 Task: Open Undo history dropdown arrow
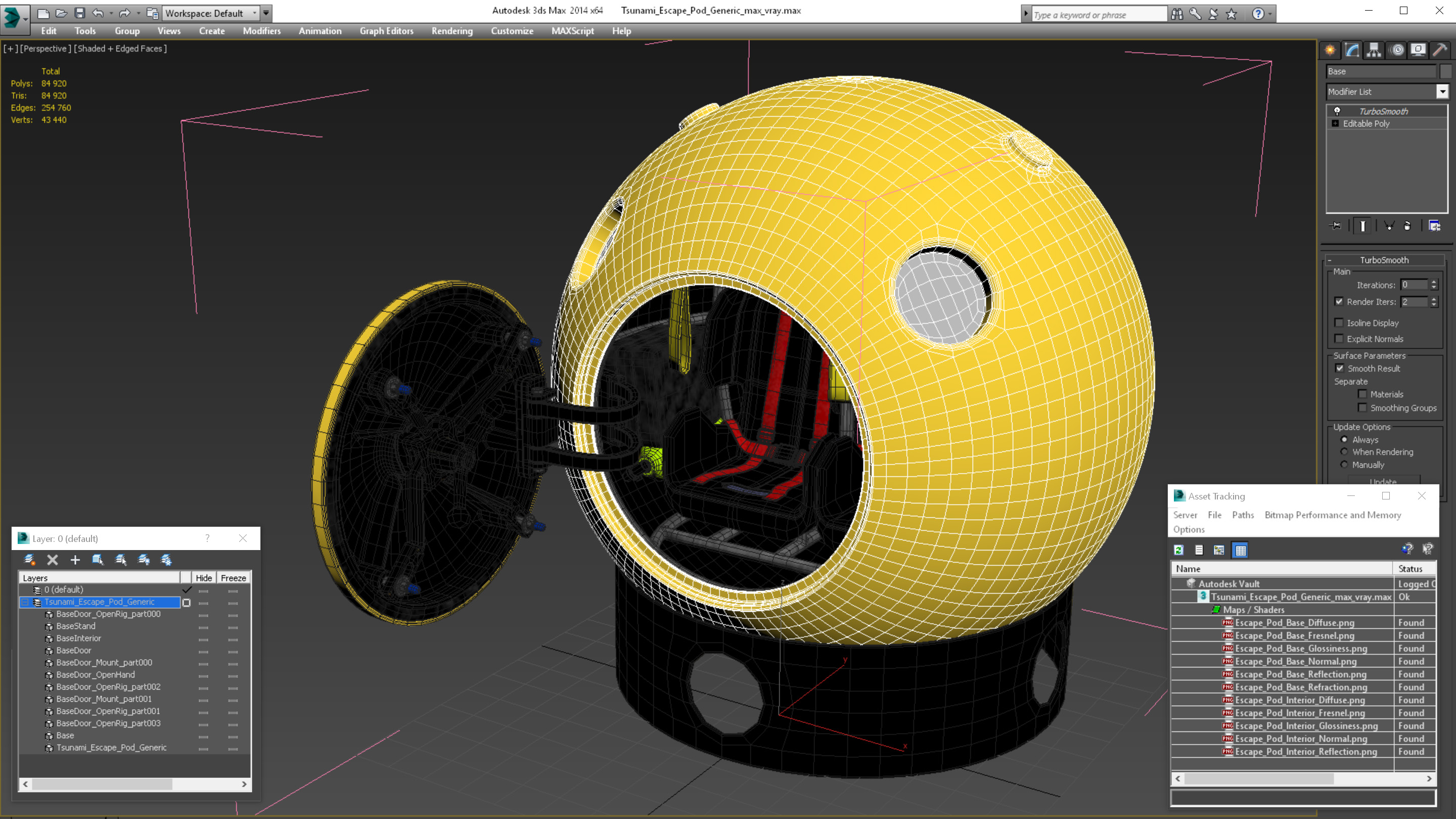(111, 13)
